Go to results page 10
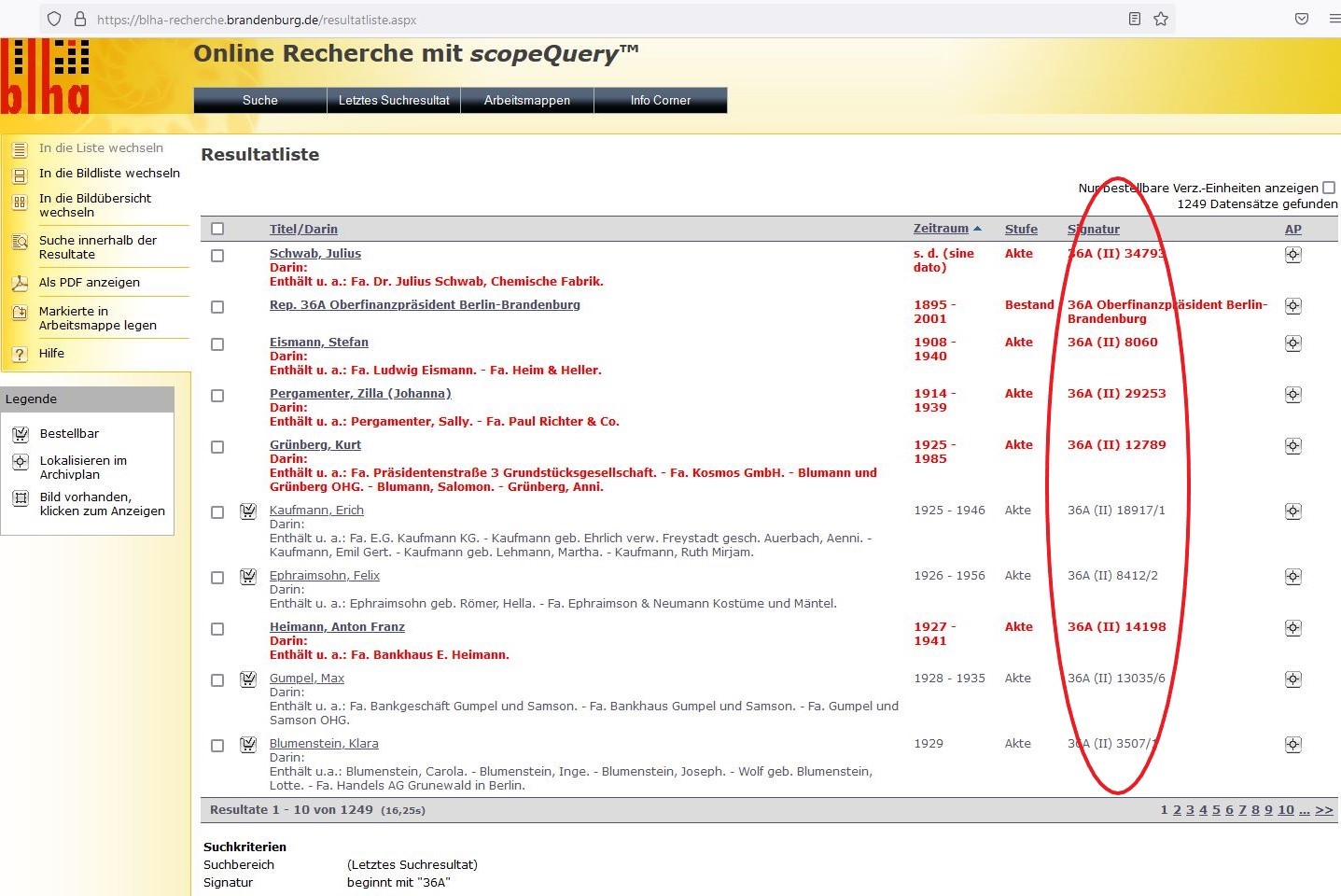The height and width of the screenshot is (896, 1341). [x=1286, y=810]
